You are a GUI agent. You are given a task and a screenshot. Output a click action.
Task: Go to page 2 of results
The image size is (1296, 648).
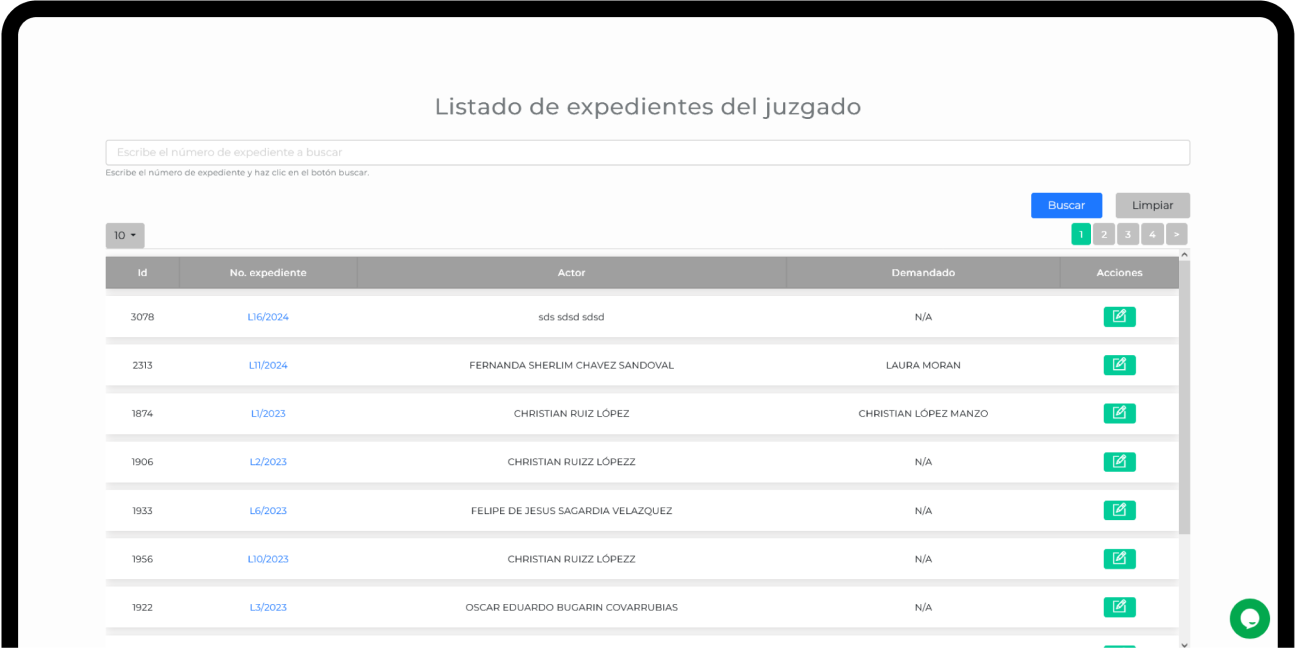1104,235
